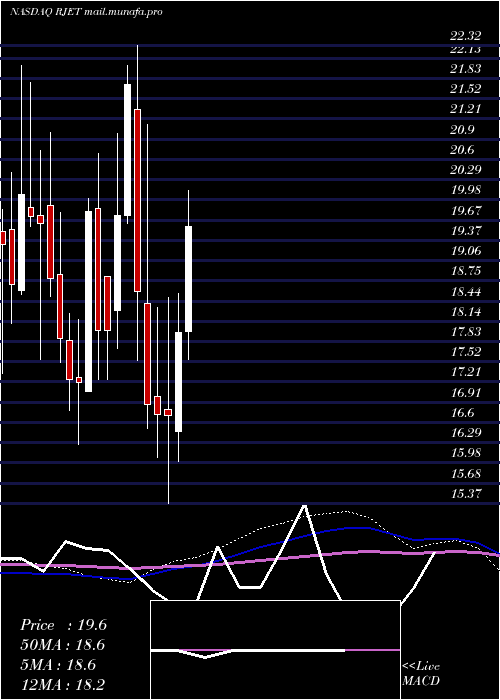Click the 20.29 price axis label

click(x=465, y=170)
